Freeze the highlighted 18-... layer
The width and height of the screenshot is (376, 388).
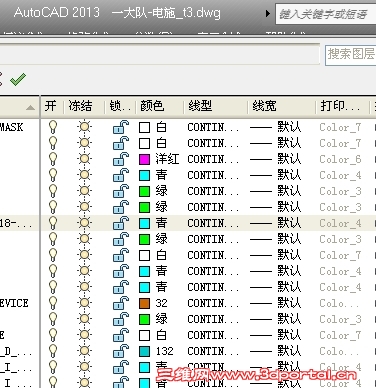84,223
